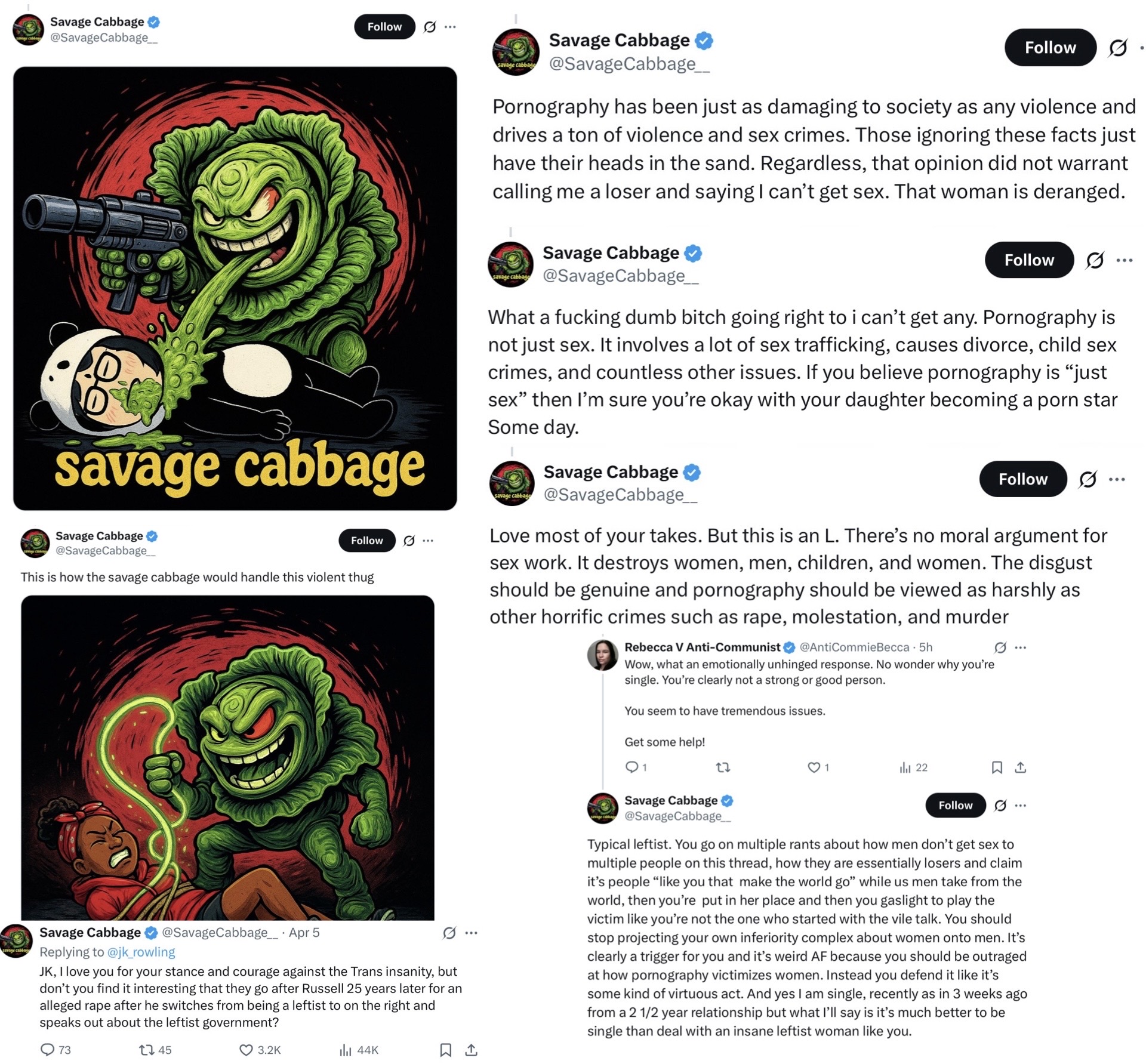
Task: Open more options on 'dumb bitch' tweet
Action: click(x=1125, y=260)
